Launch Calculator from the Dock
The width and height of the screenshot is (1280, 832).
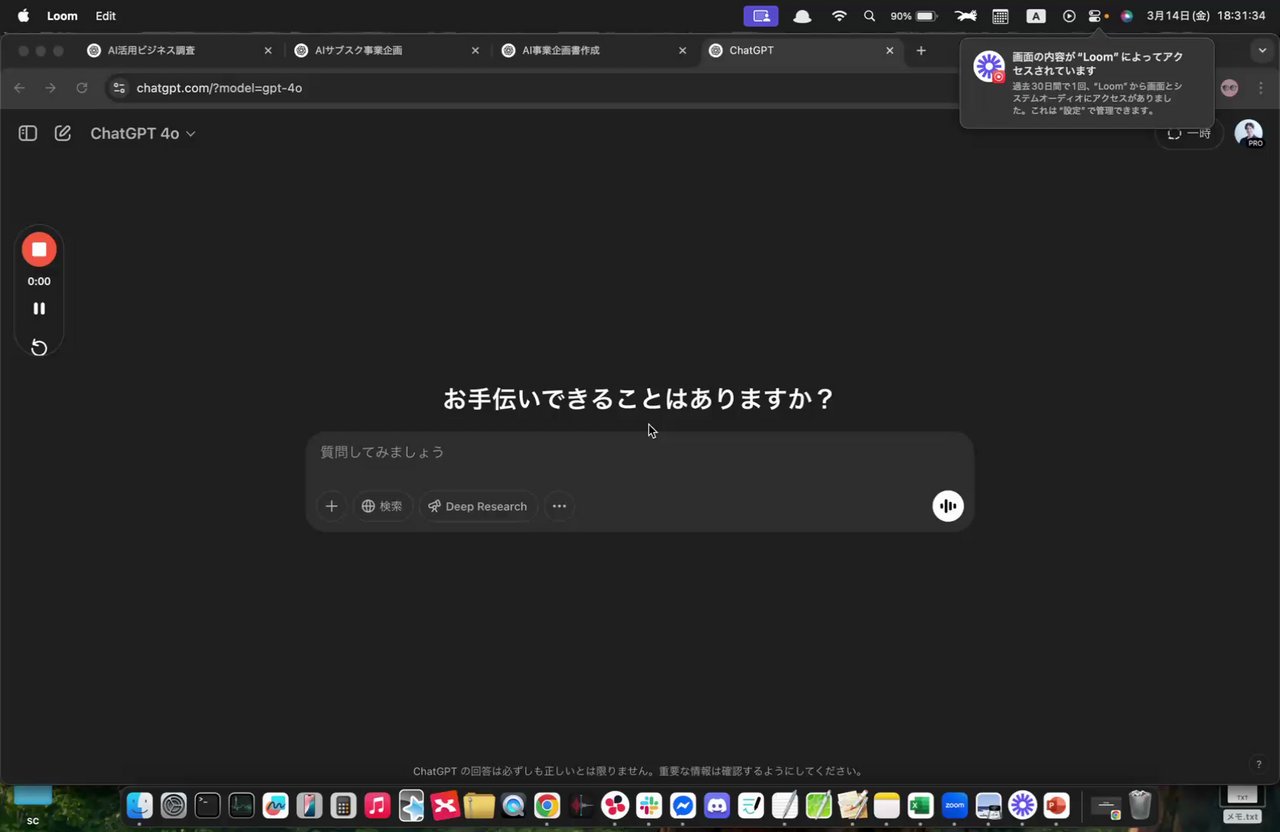tap(343, 805)
